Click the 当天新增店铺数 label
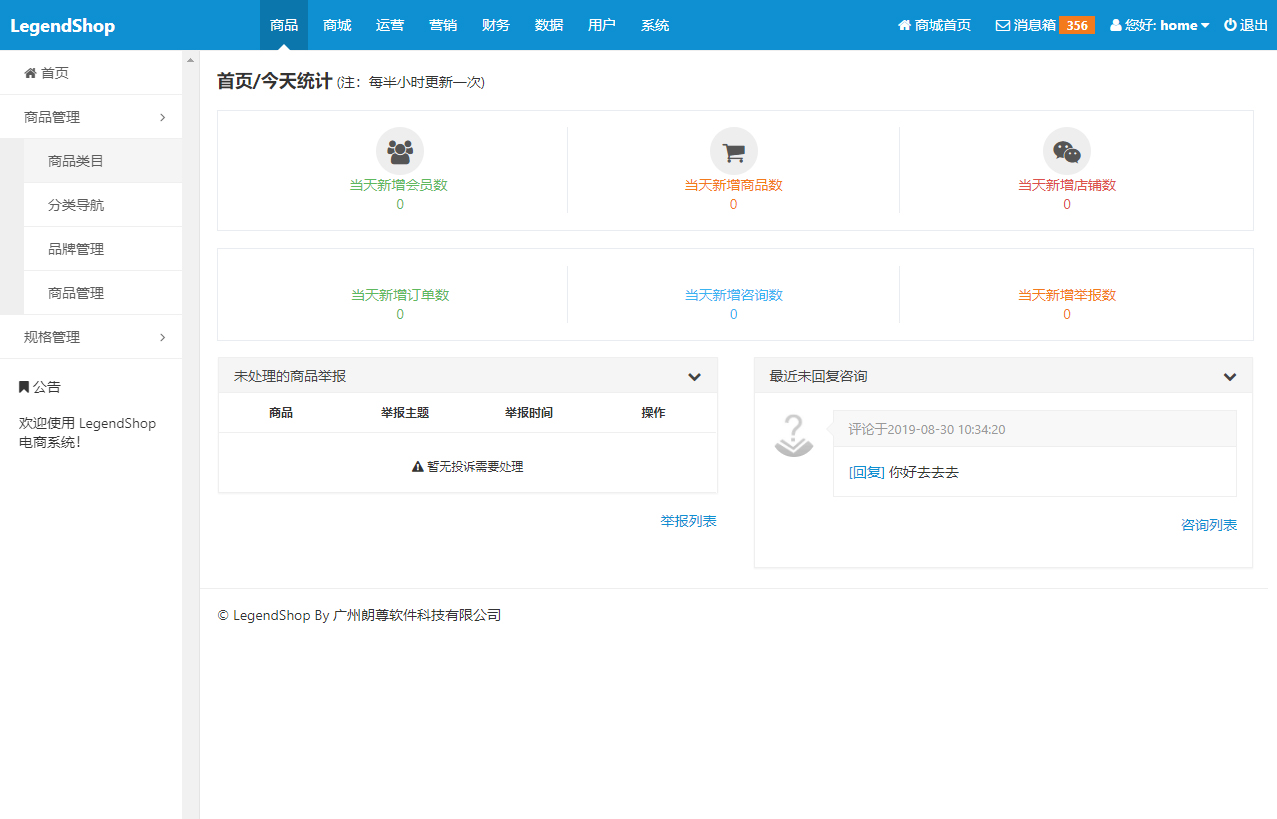Viewport: 1277px width, 819px height. pos(1067,185)
